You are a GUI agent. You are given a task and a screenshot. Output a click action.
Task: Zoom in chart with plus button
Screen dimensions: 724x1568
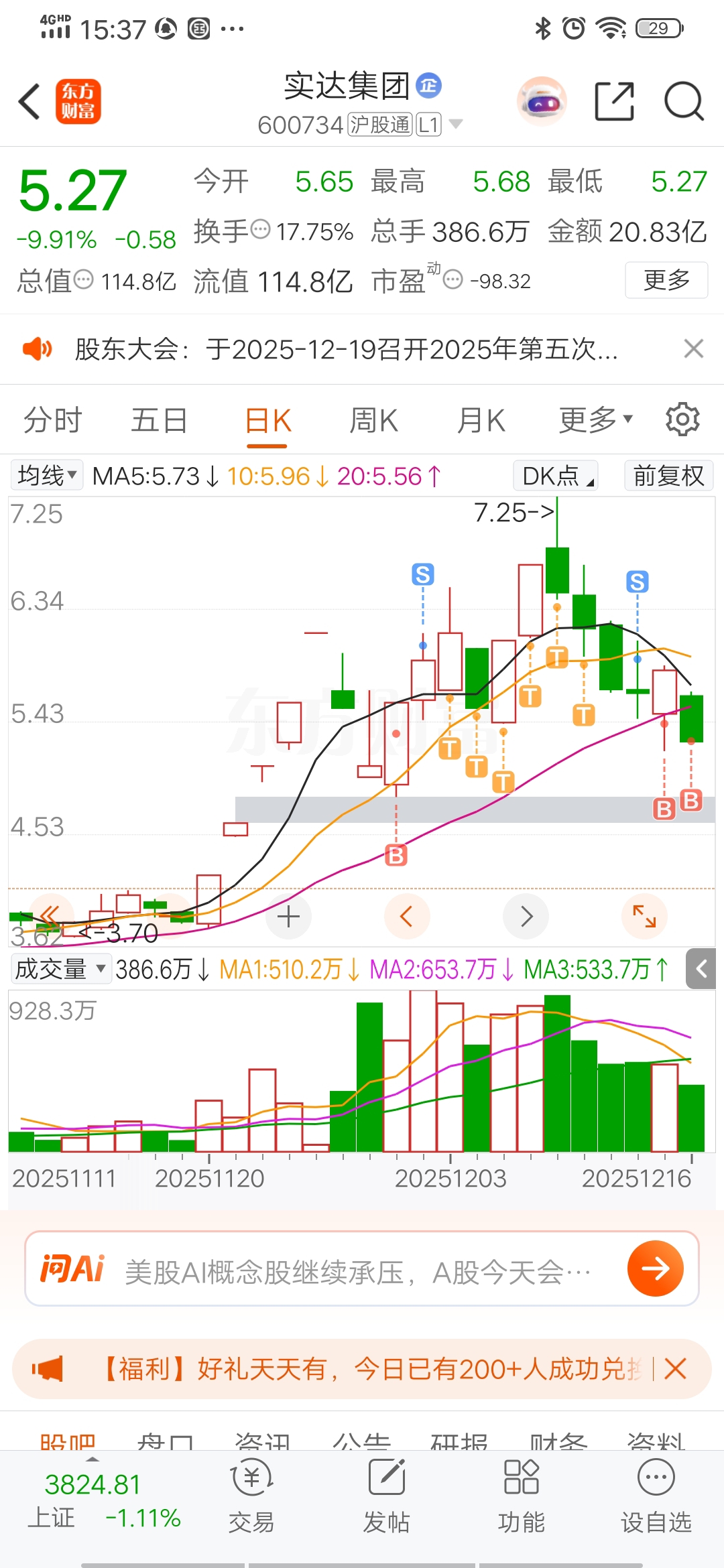point(288,916)
